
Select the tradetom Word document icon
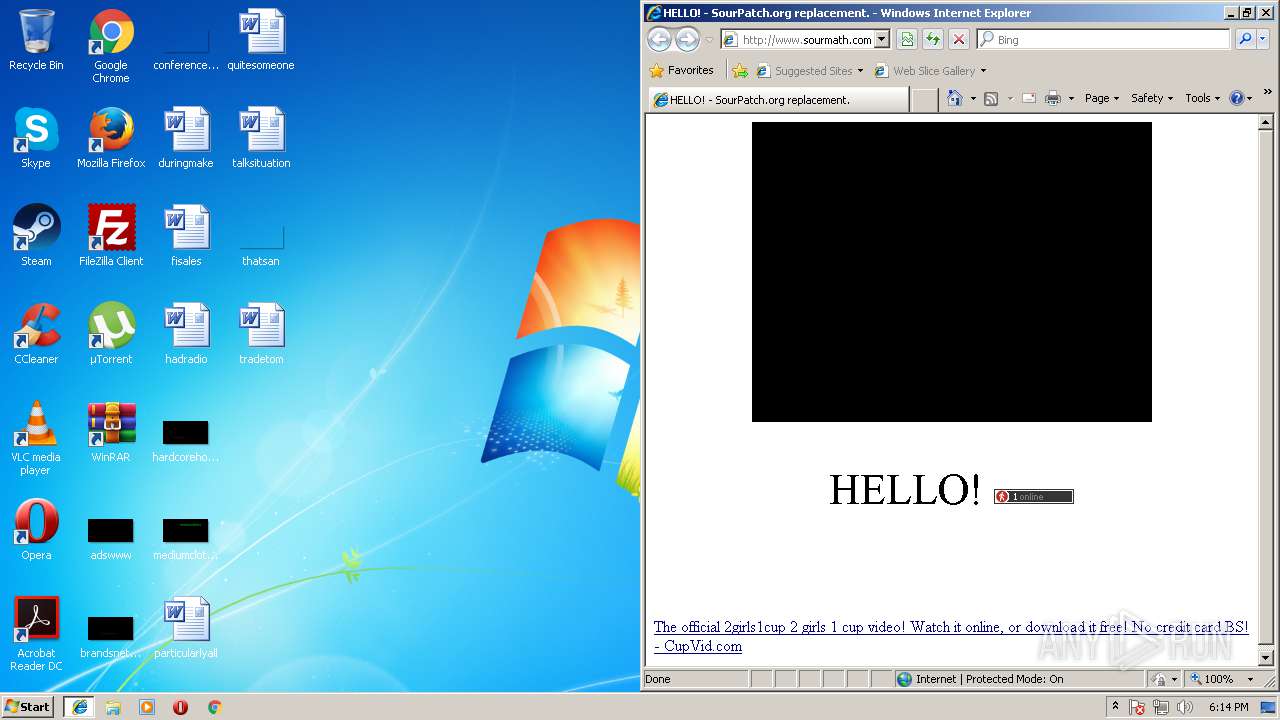pos(261,334)
